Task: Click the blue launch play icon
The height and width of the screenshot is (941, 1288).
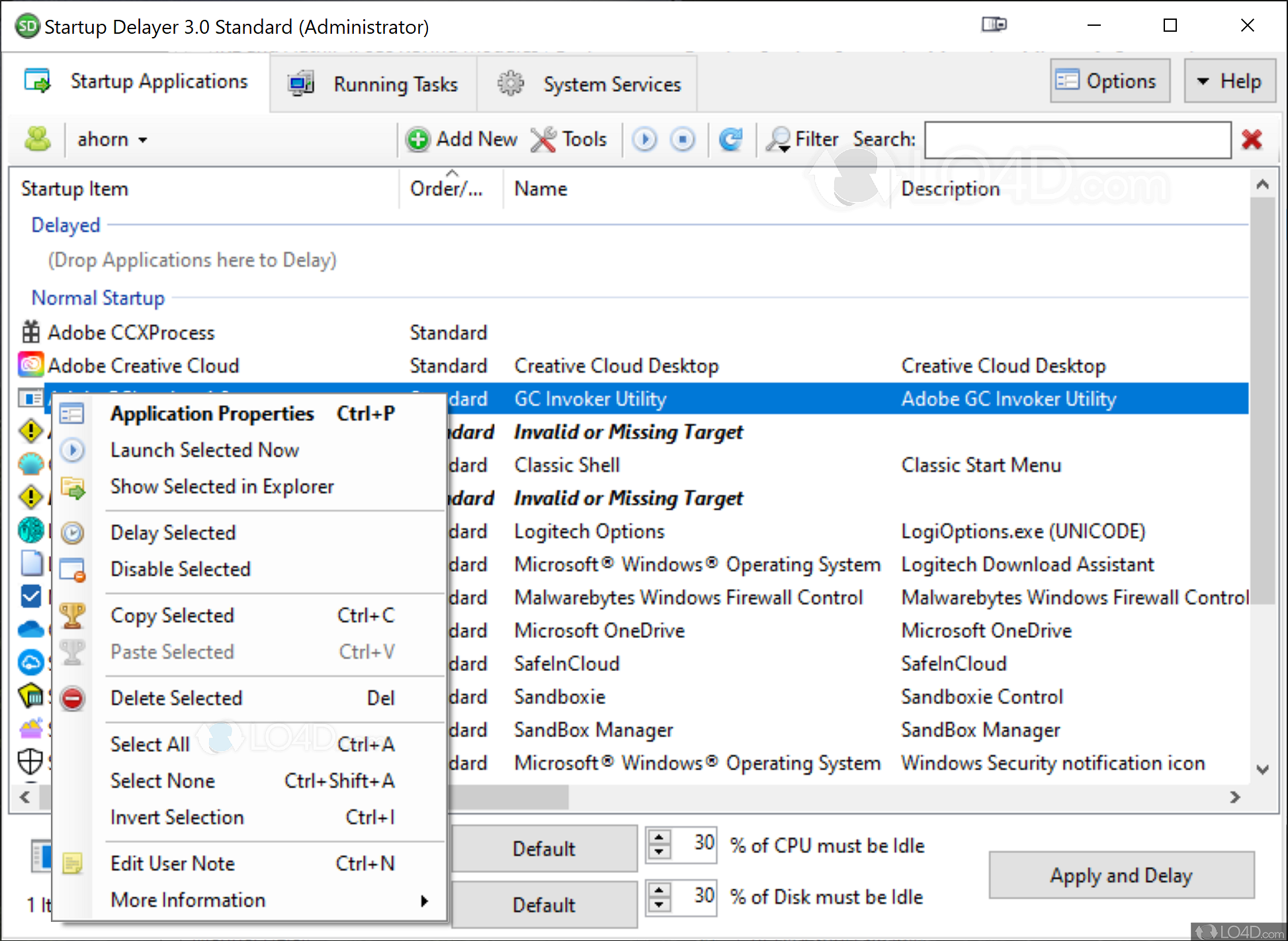Action: tap(644, 140)
